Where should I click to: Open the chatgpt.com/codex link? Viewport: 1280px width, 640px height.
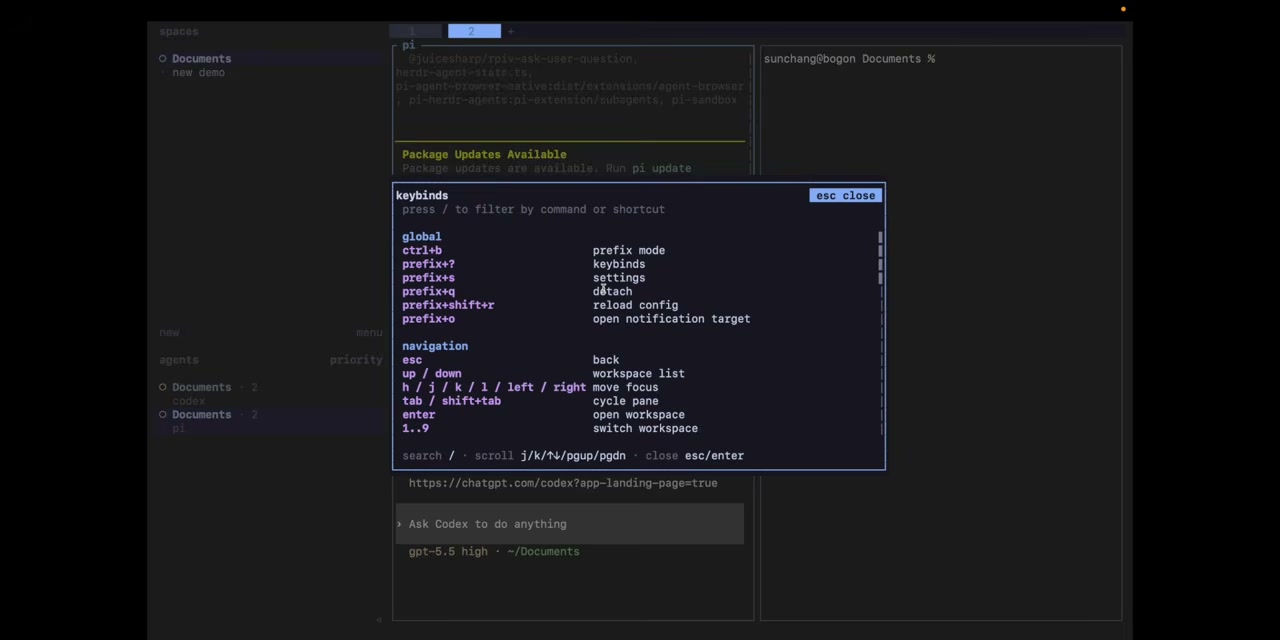coord(563,483)
